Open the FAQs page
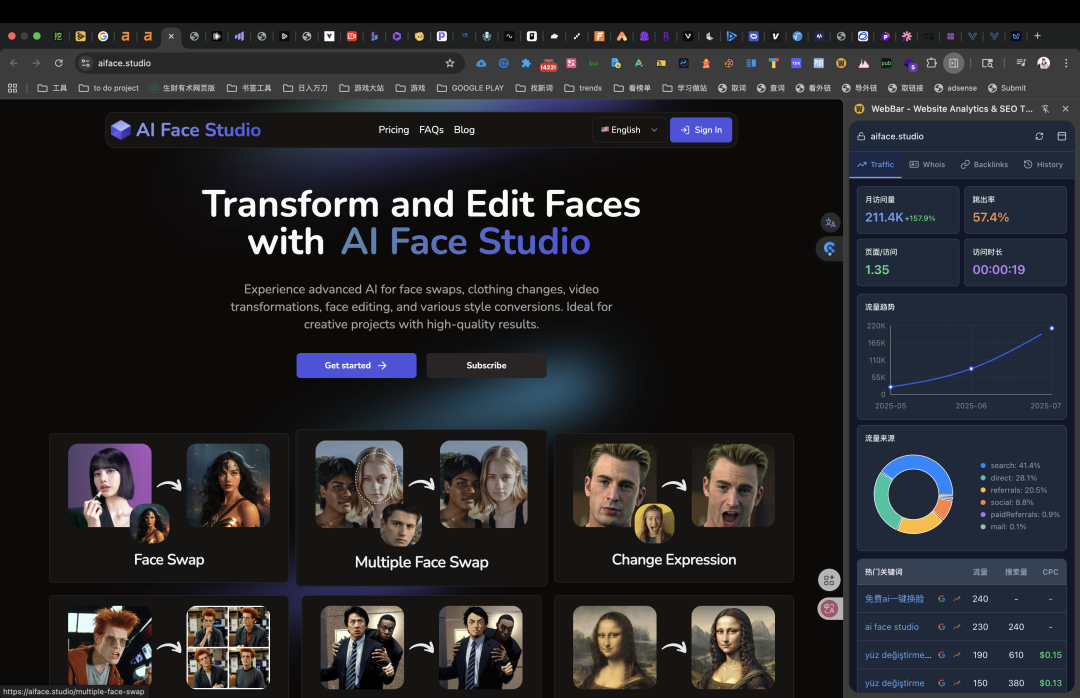Image resolution: width=1080 pixels, height=698 pixels. pyautogui.click(x=431, y=130)
